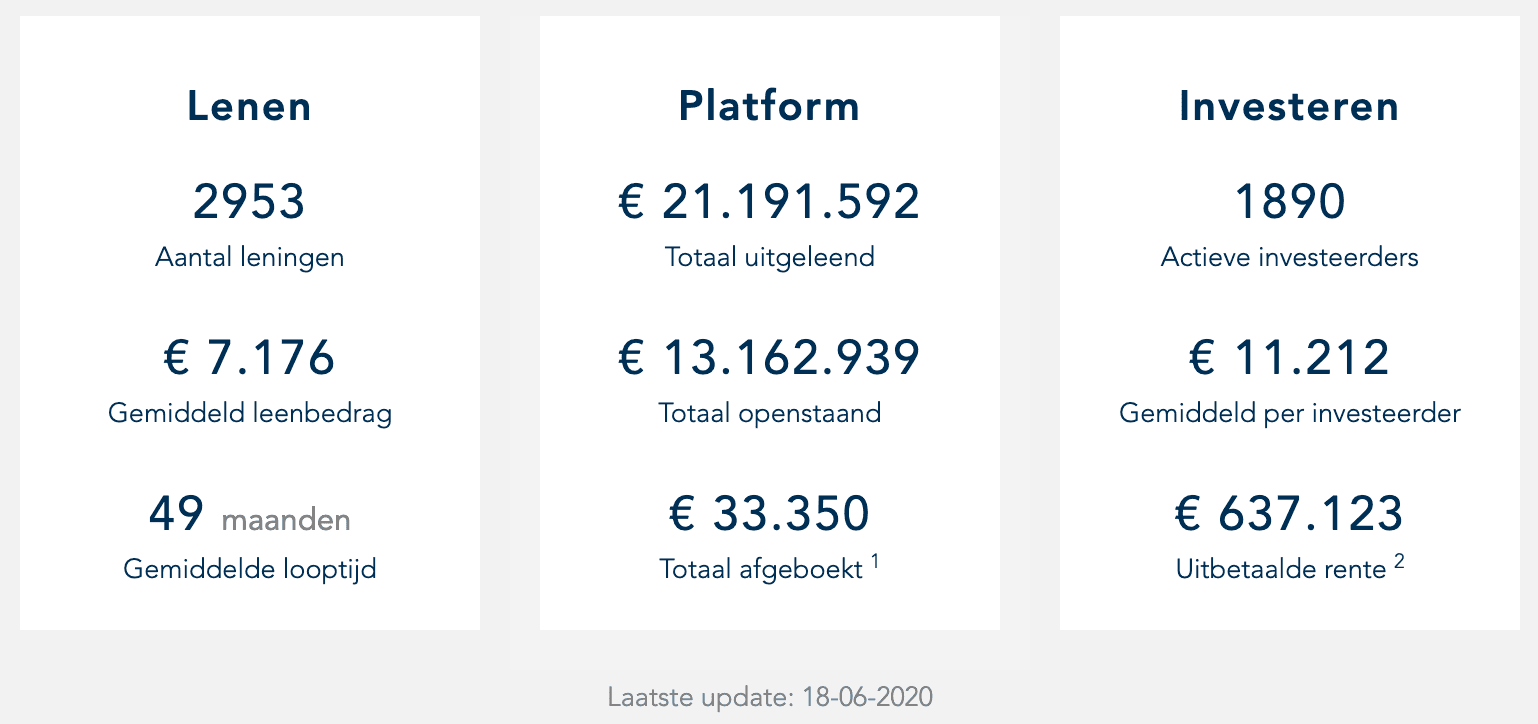This screenshot has width=1538, height=724.
Task: Open footnote 1 beside Totaal afgeboekt
Action: point(875,562)
